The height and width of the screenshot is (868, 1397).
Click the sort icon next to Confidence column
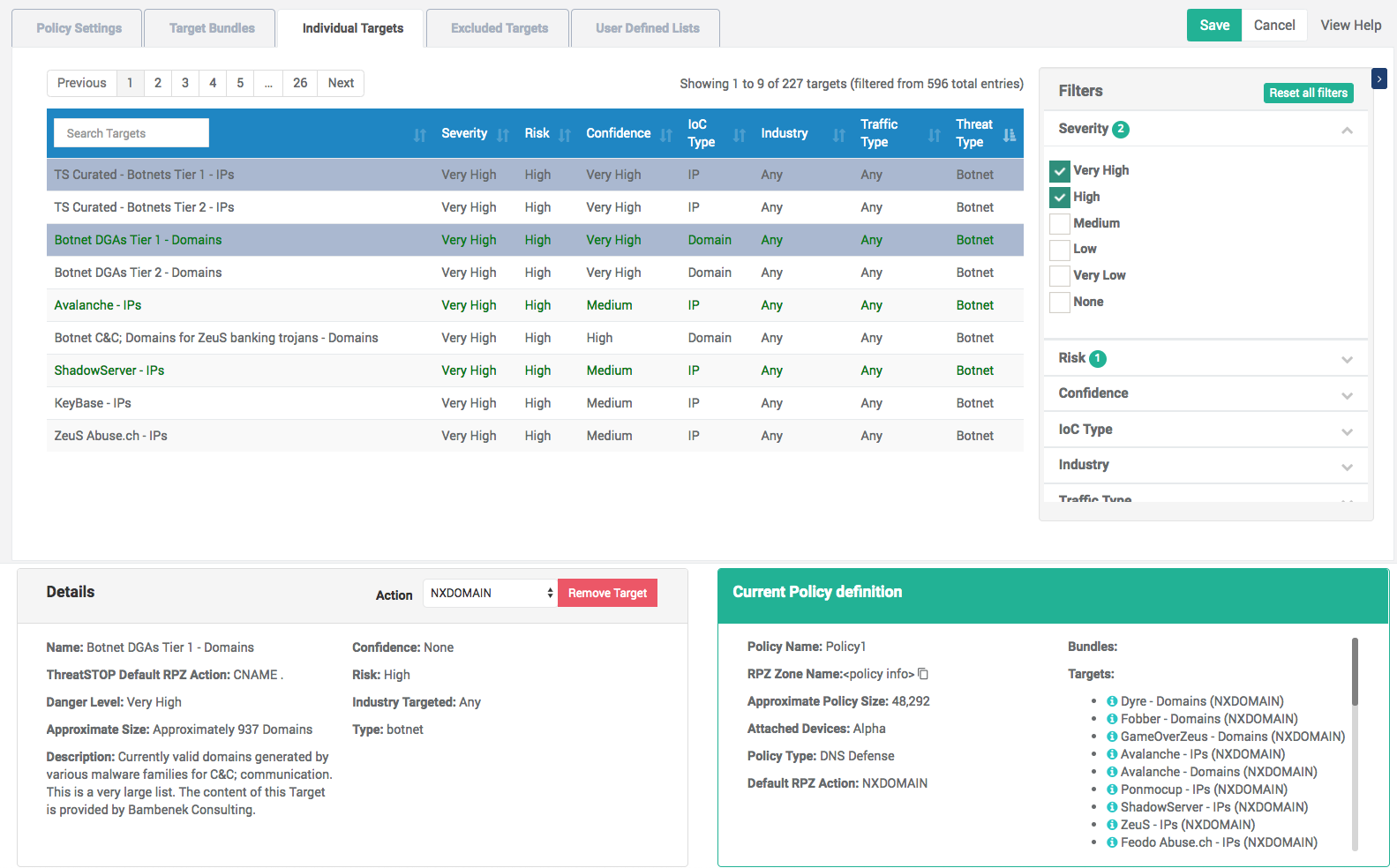(x=666, y=135)
